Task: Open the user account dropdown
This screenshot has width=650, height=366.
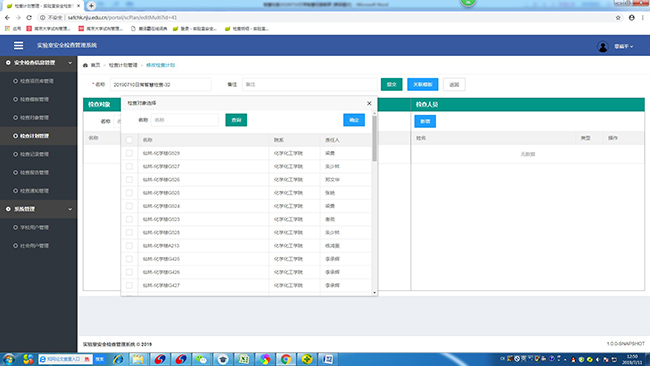Action: point(623,46)
